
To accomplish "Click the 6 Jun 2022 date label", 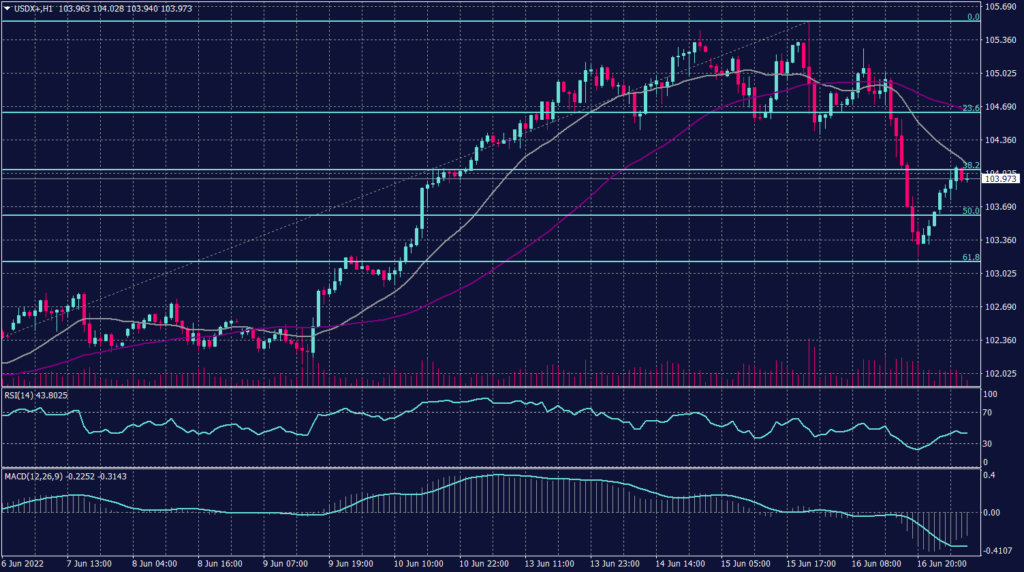I will click(23, 564).
